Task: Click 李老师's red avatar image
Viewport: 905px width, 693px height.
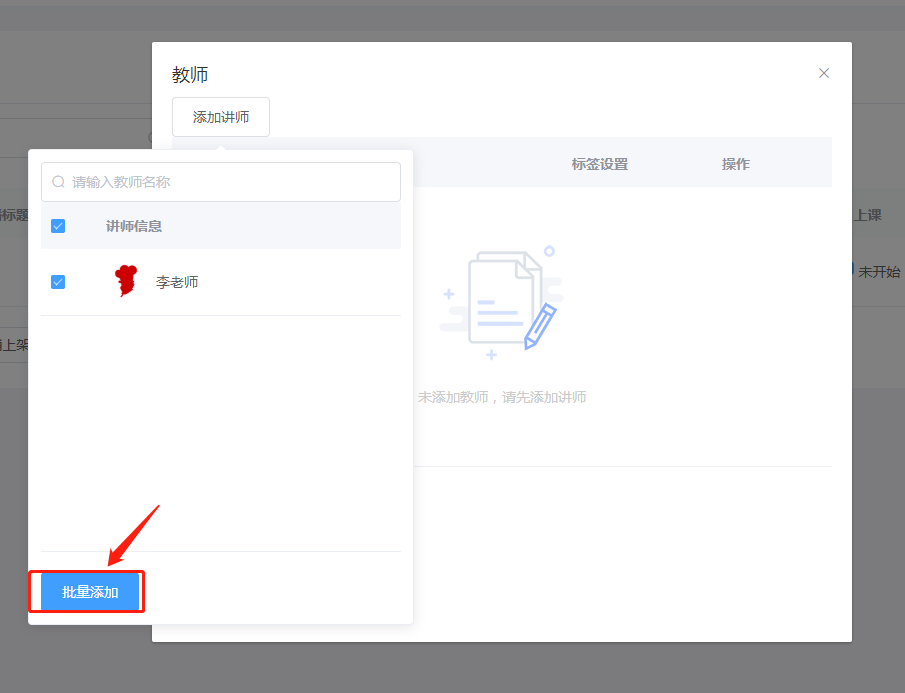Action: [x=125, y=282]
